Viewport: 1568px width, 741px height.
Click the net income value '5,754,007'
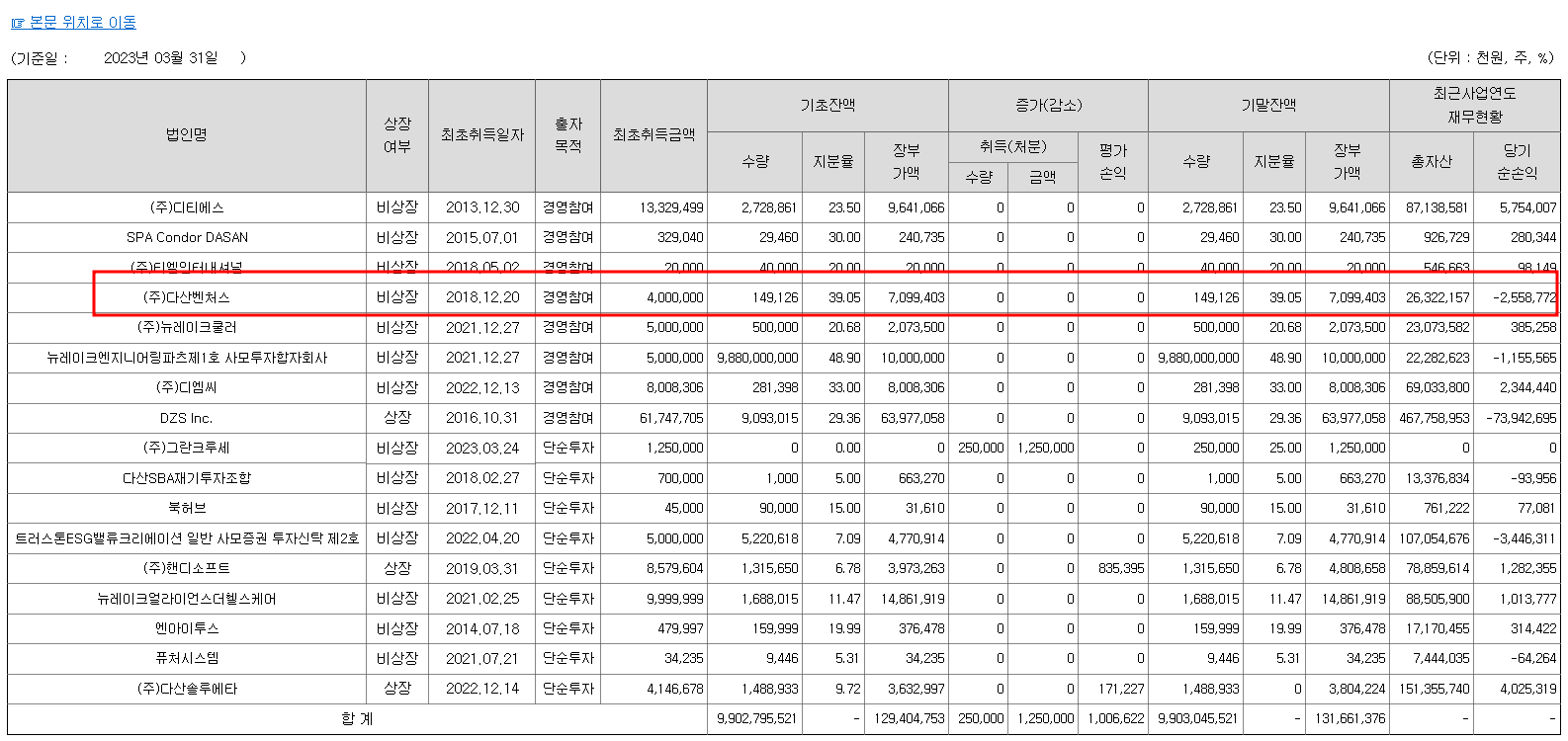1527,207
